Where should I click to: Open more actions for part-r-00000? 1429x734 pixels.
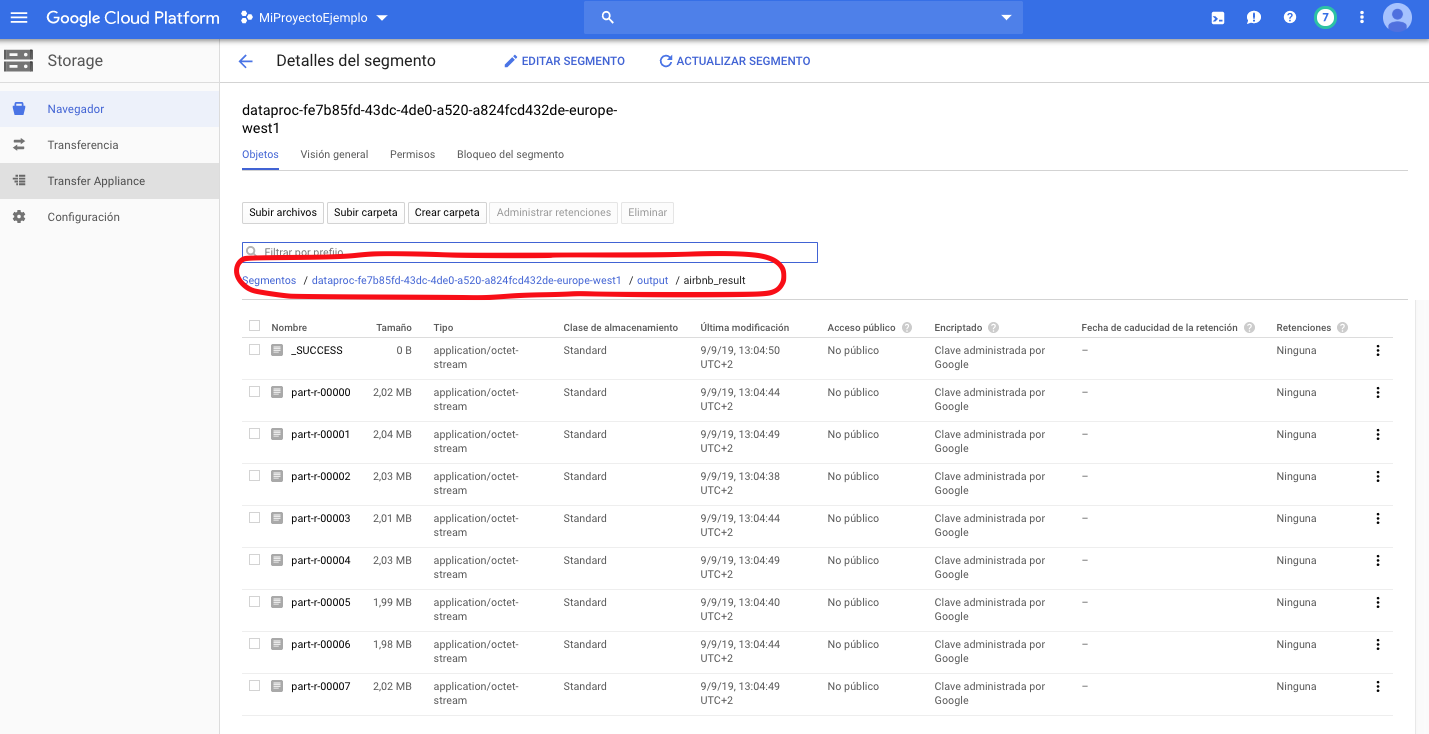click(1378, 393)
